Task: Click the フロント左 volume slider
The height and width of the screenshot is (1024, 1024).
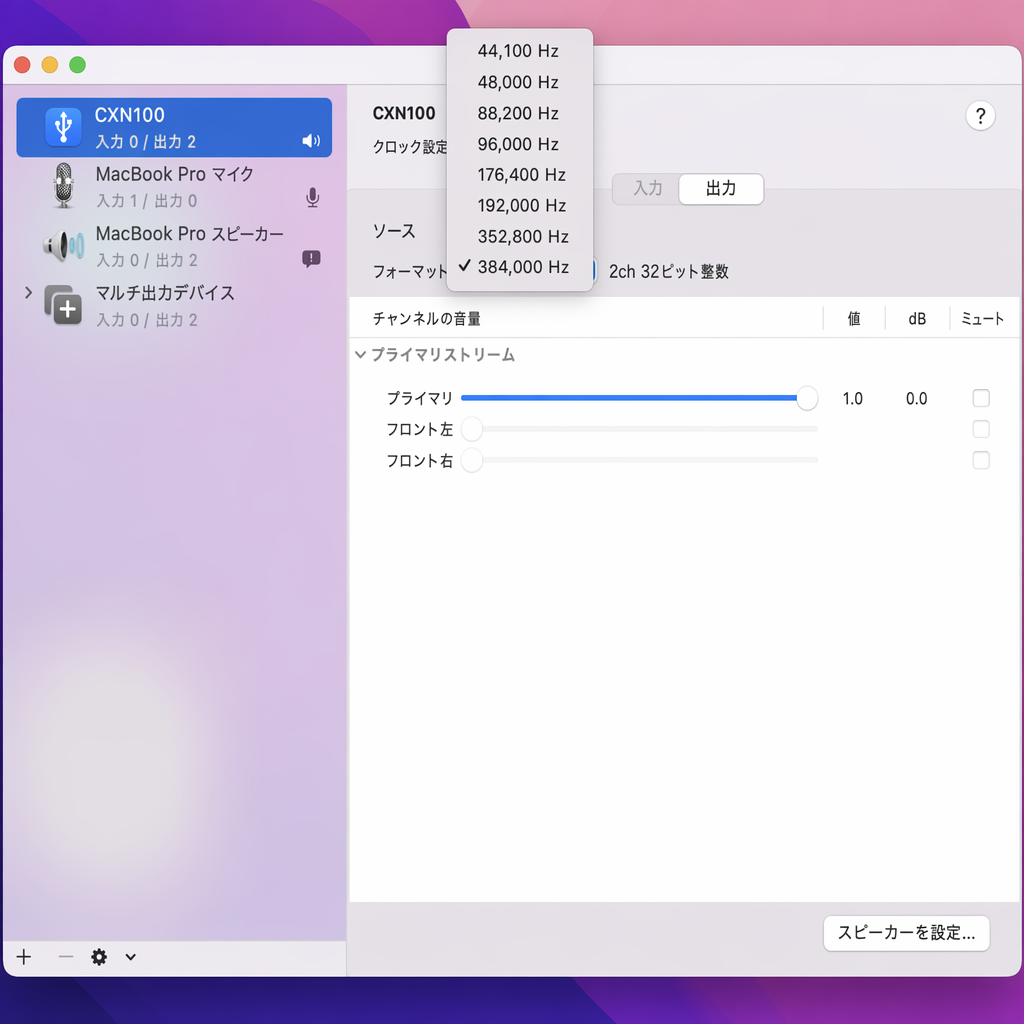Action: tap(640, 429)
